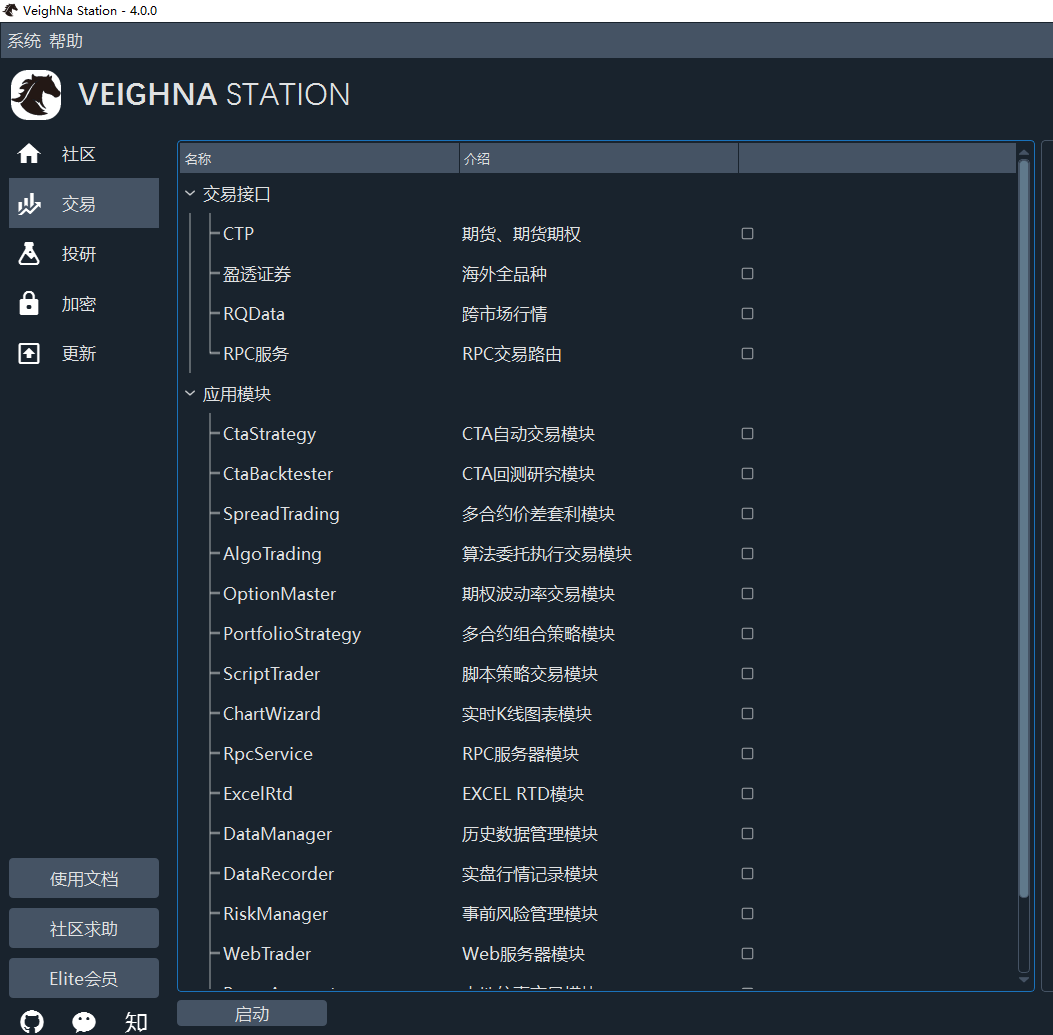The width and height of the screenshot is (1053, 1035).
Task: Select the CtaStrategy tree row
Action: 598,433
